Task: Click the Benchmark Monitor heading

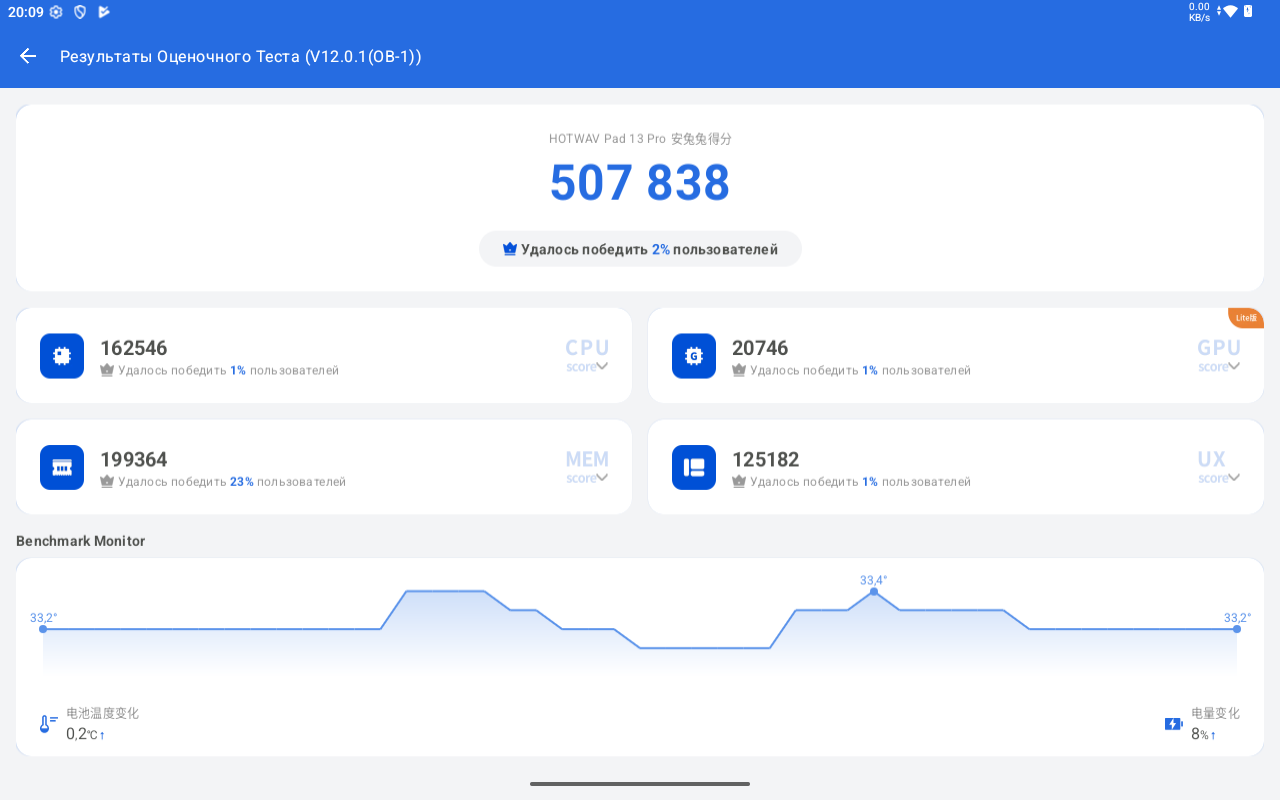Action: [x=81, y=541]
